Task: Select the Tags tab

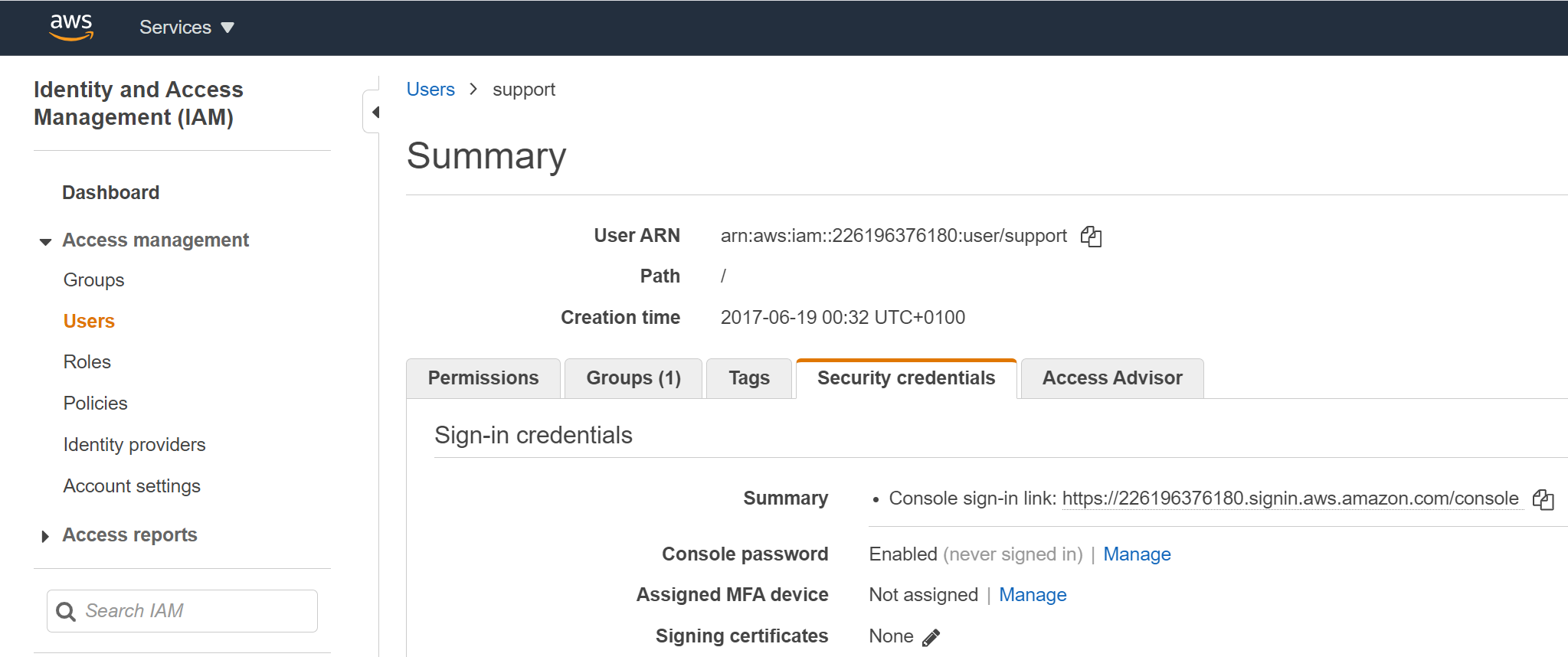Action: (748, 378)
